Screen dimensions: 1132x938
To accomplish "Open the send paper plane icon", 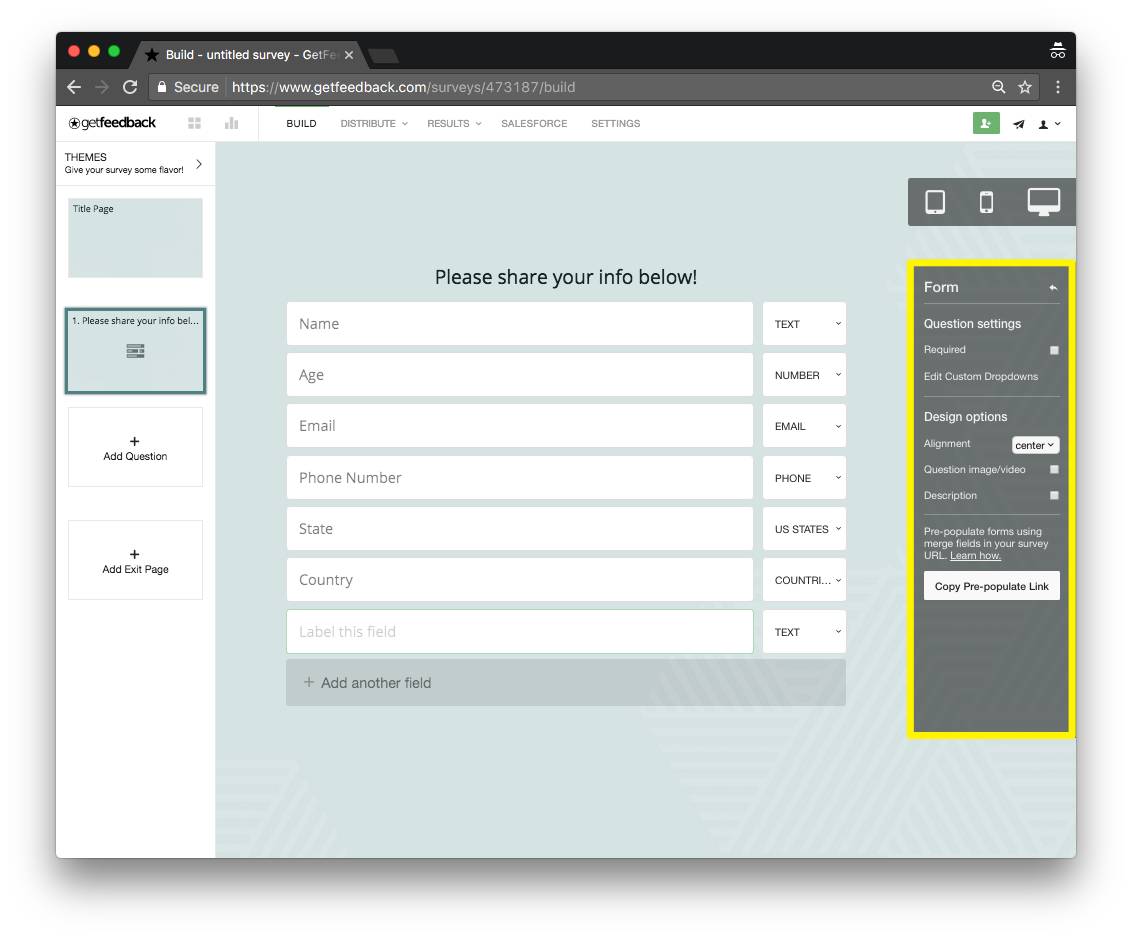I will click(x=1018, y=122).
